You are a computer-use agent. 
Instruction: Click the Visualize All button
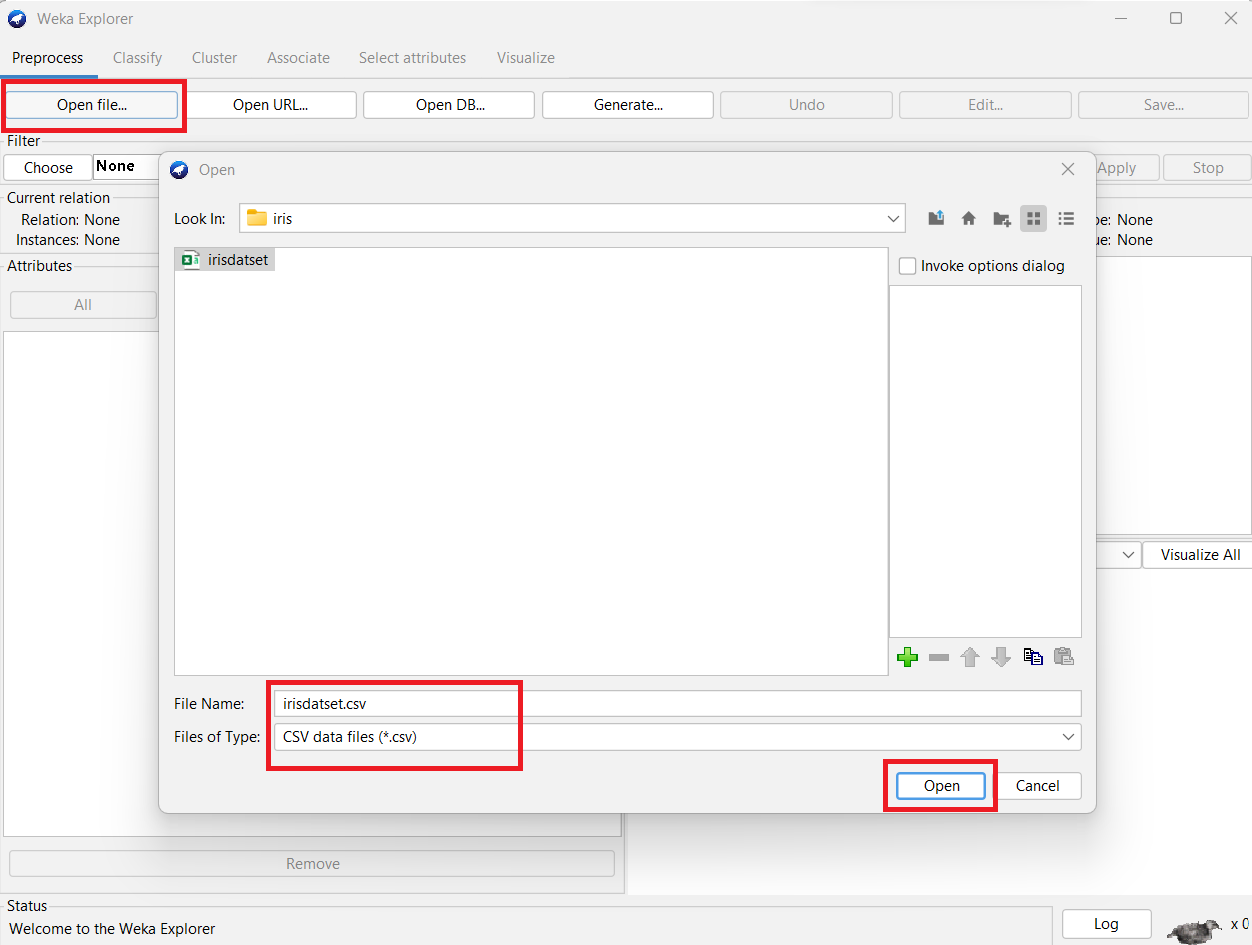[1197, 555]
